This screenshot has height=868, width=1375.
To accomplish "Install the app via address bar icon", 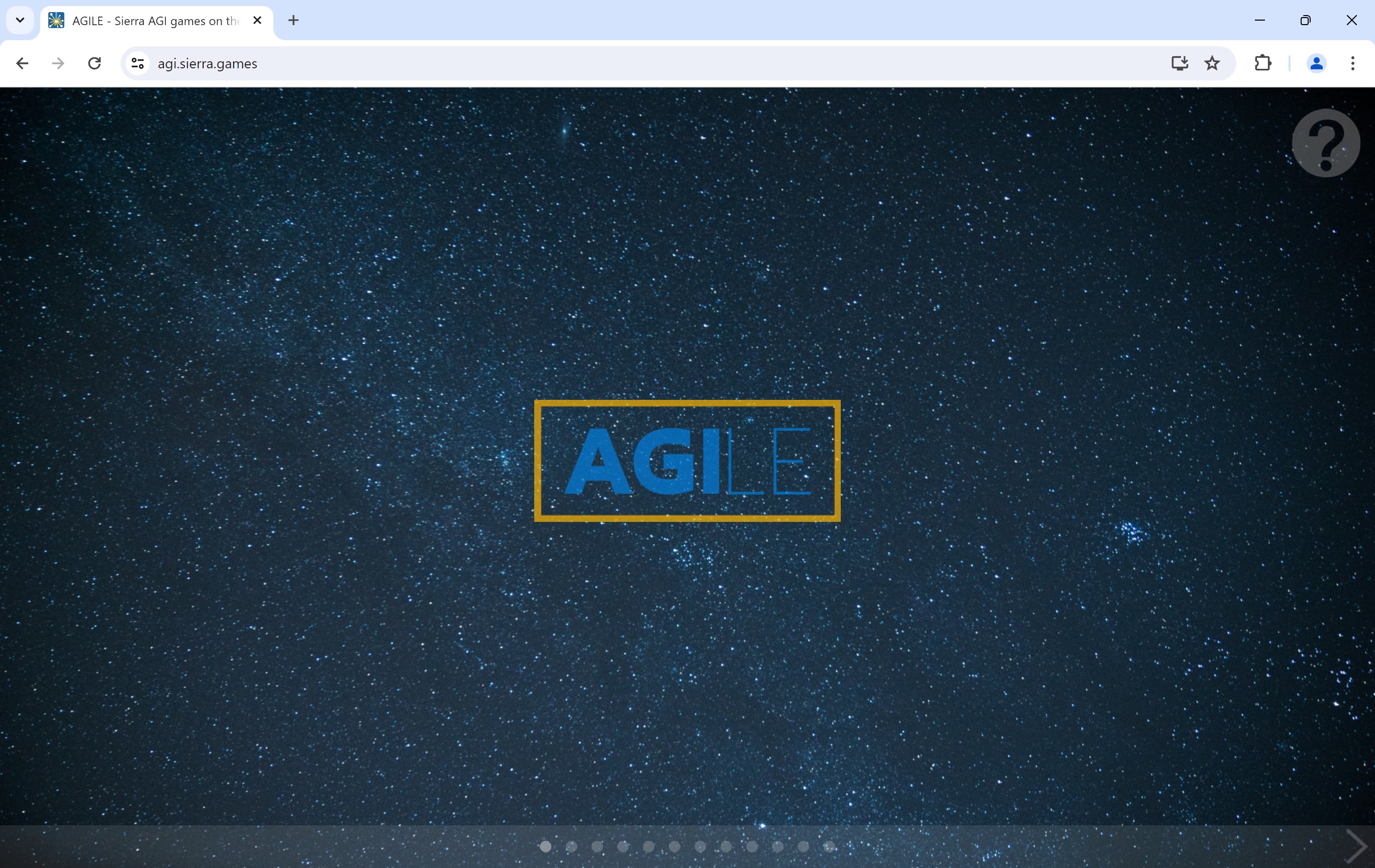I will 1179,63.
